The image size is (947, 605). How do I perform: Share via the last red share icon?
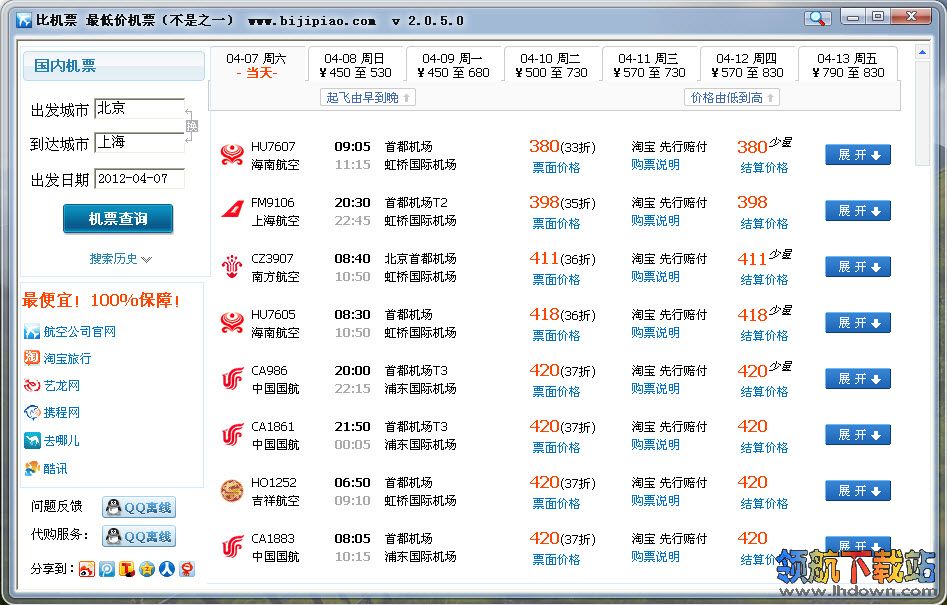(x=187, y=569)
